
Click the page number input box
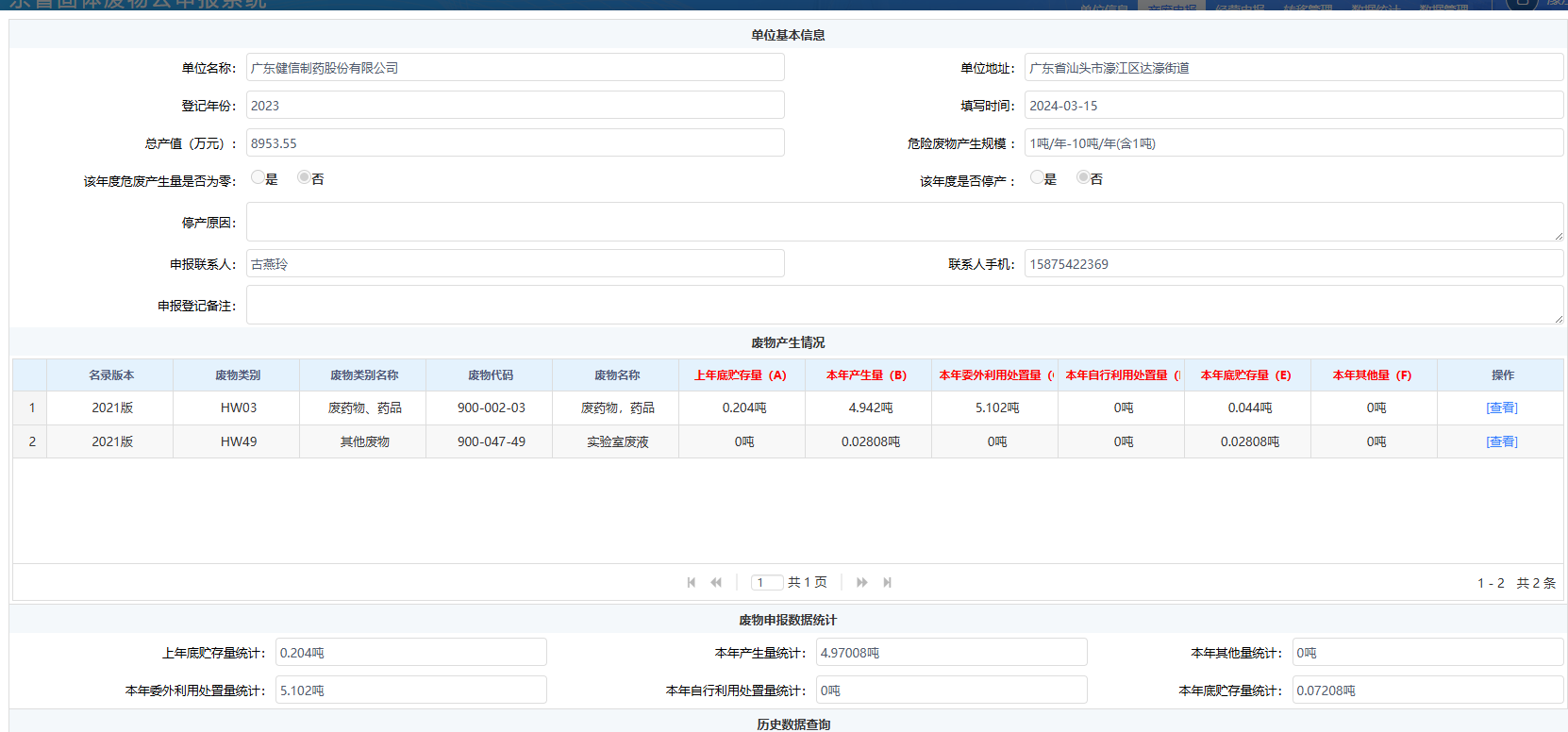[767, 583]
